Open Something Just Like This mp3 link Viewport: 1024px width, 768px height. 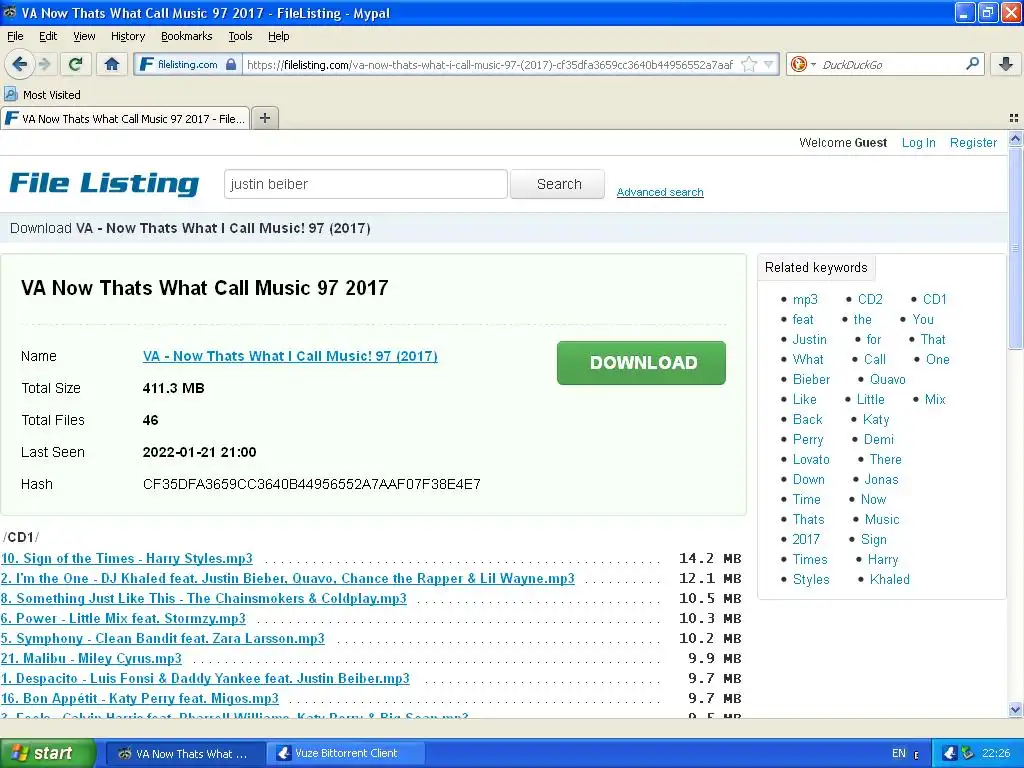pos(204,598)
